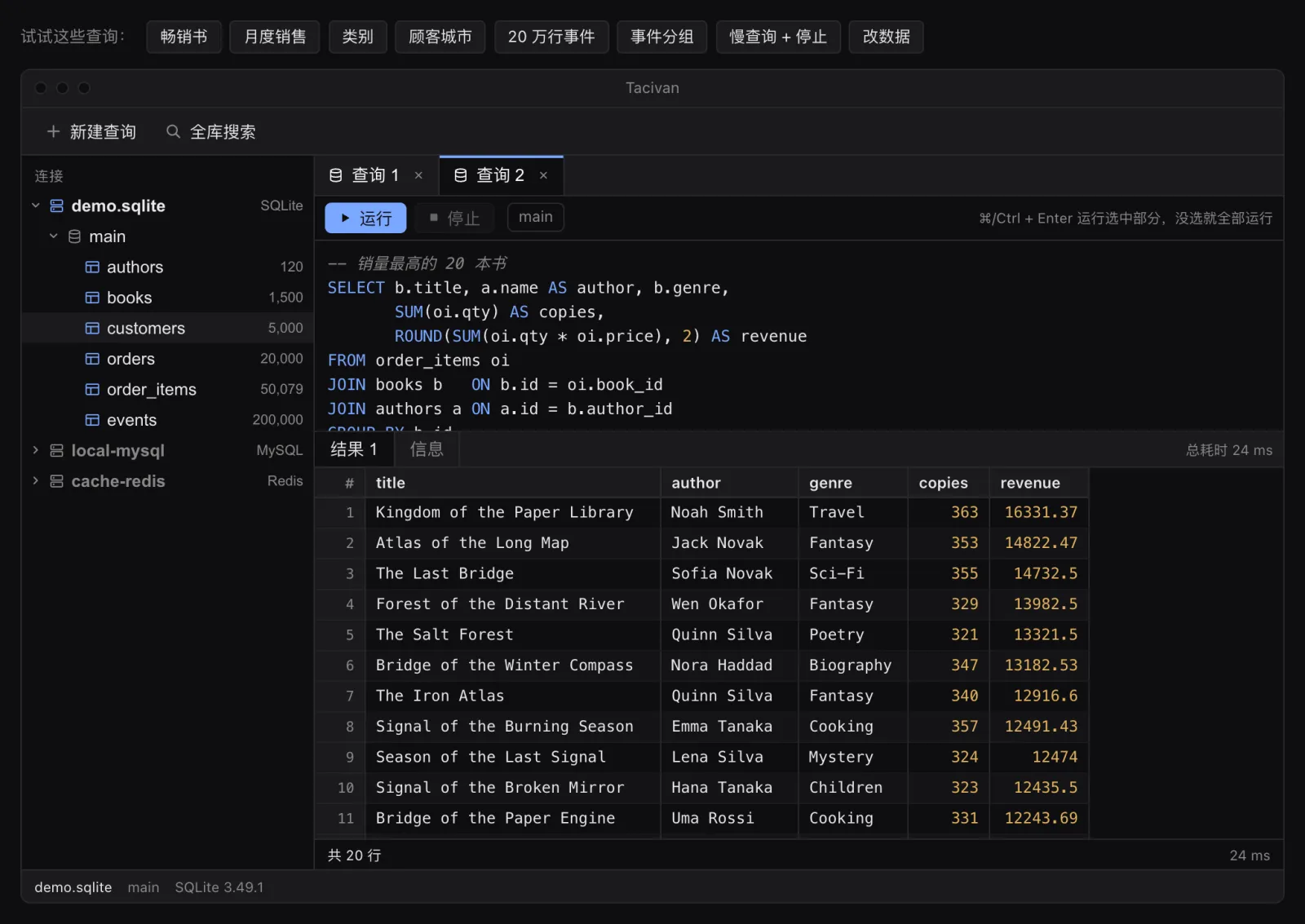Screen dimensions: 1305x924
Task: Click the plus icon for new query
Action: coord(53,131)
